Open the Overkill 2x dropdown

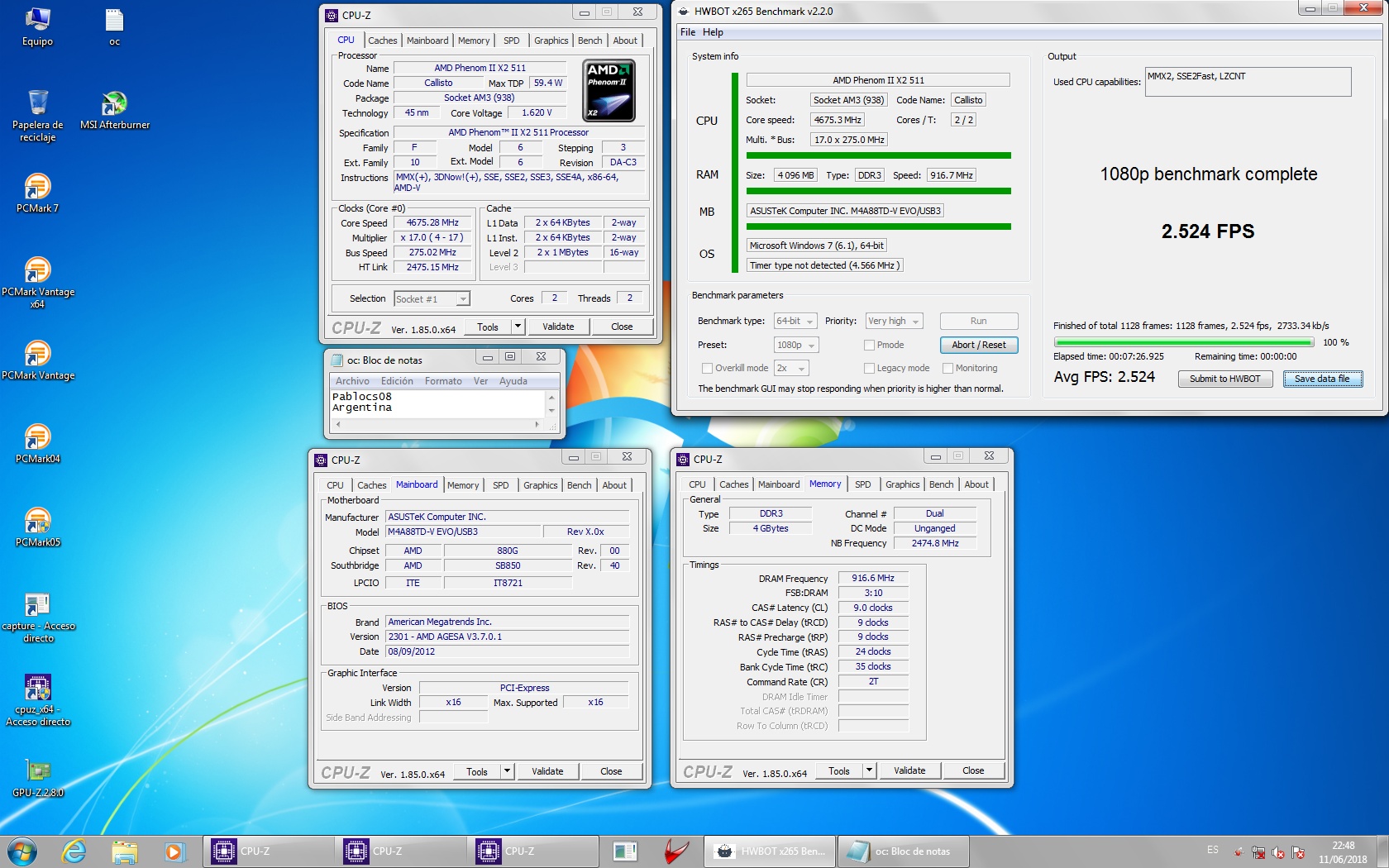[791, 369]
